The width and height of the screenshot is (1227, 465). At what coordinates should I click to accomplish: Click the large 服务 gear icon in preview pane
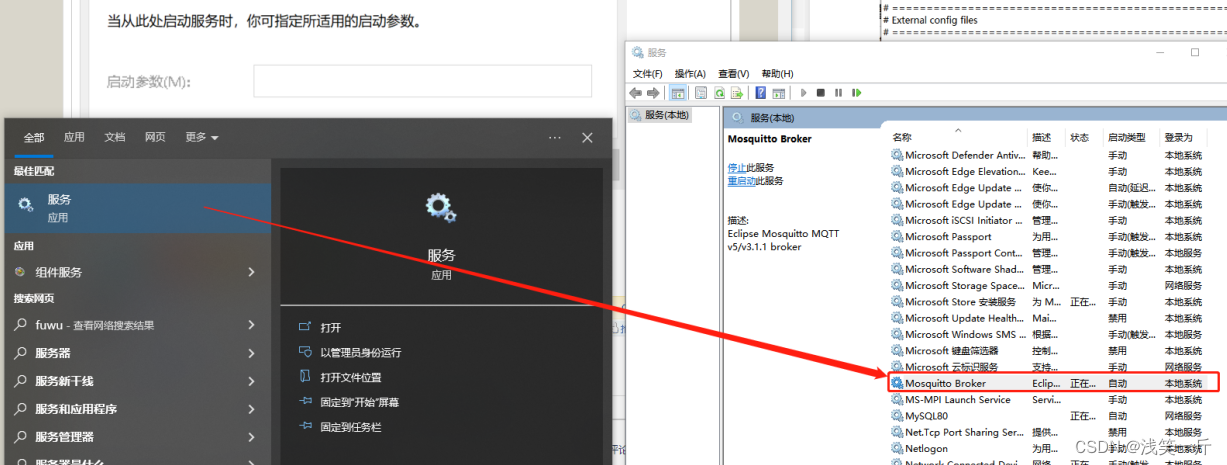441,208
